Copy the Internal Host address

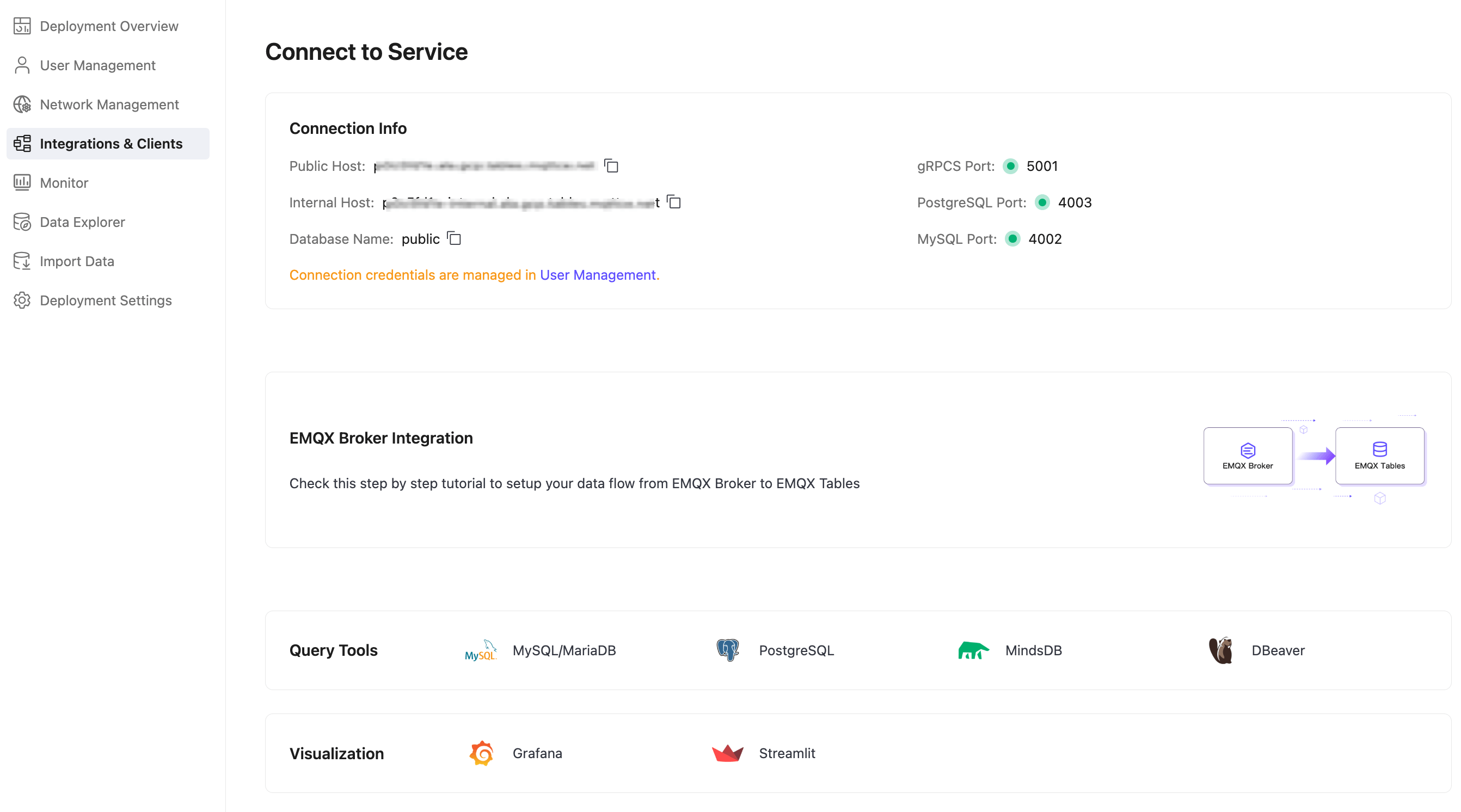tap(673, 202)
